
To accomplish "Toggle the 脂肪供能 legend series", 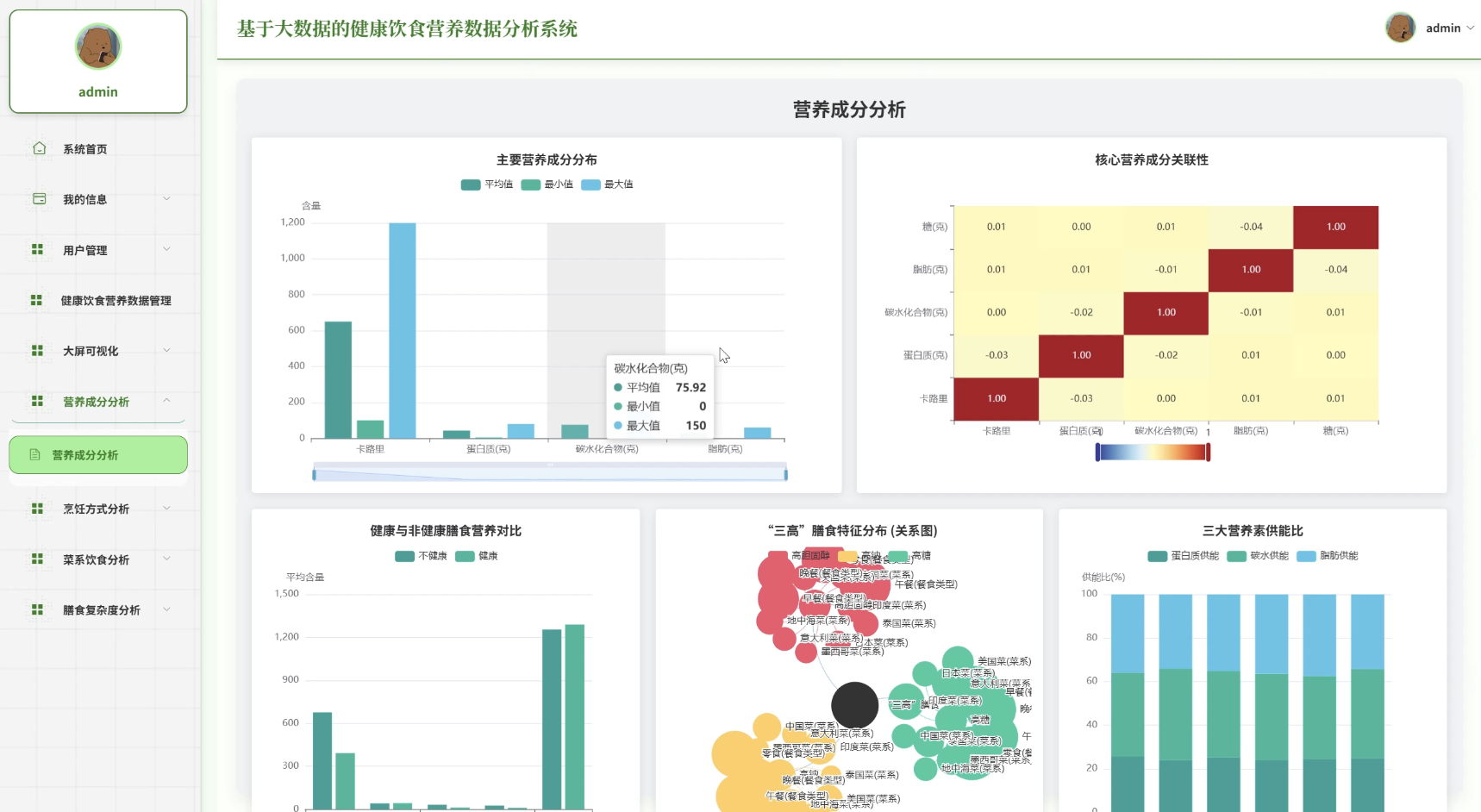I will tap(1328, 556).
